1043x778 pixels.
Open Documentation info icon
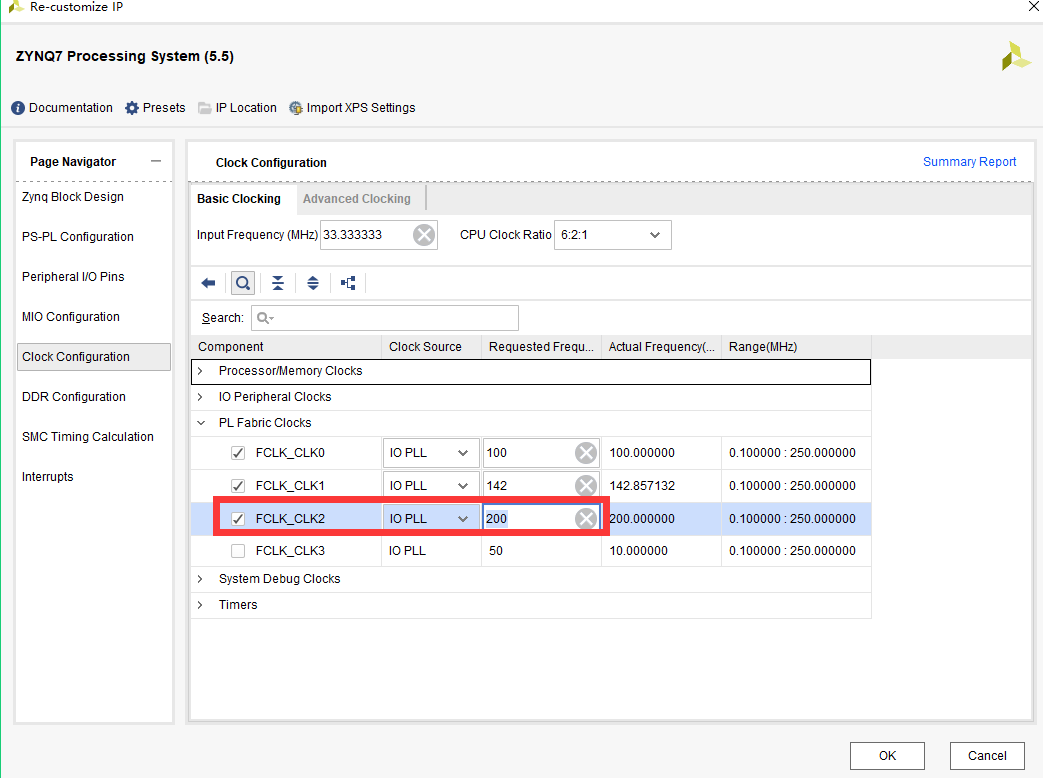18,108
